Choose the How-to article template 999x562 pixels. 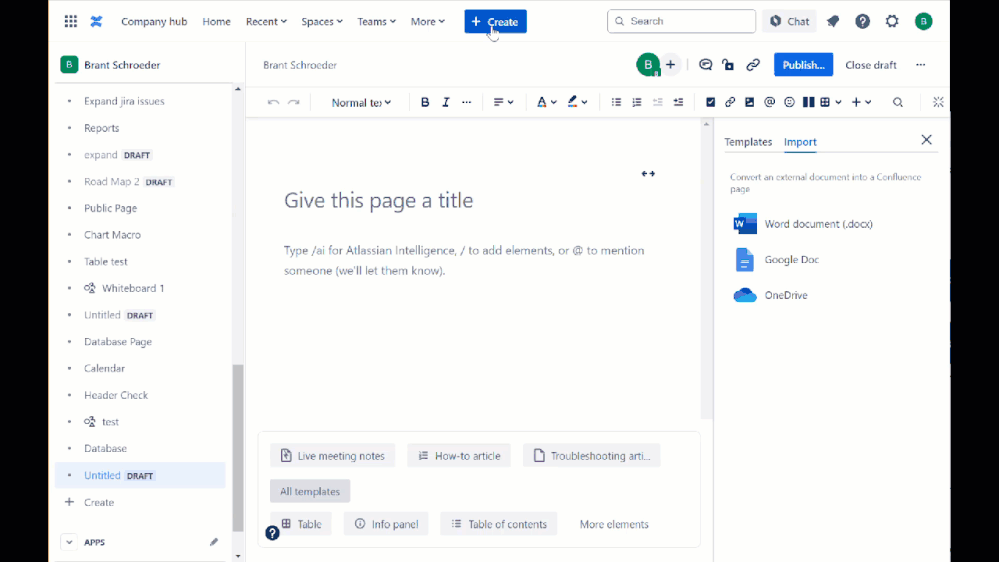point(459,456)
